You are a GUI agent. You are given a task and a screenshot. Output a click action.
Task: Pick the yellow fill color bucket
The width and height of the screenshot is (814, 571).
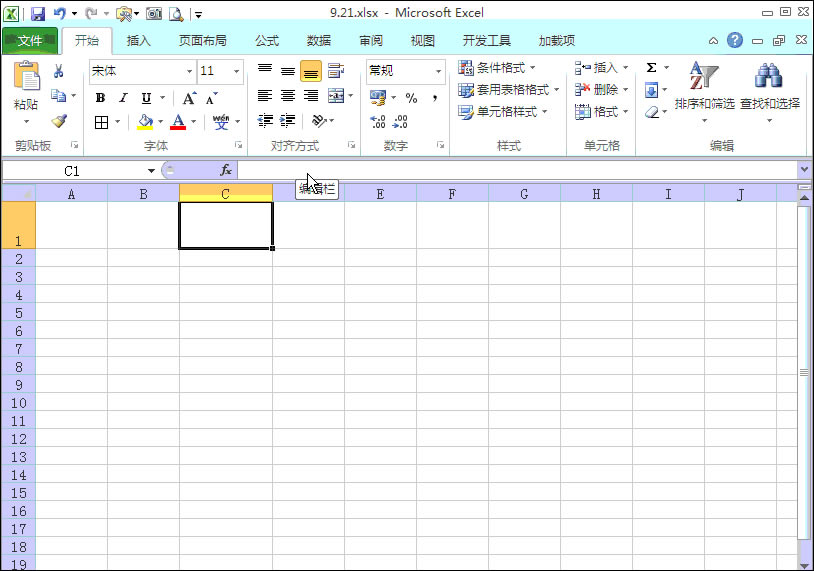(145, 122)
